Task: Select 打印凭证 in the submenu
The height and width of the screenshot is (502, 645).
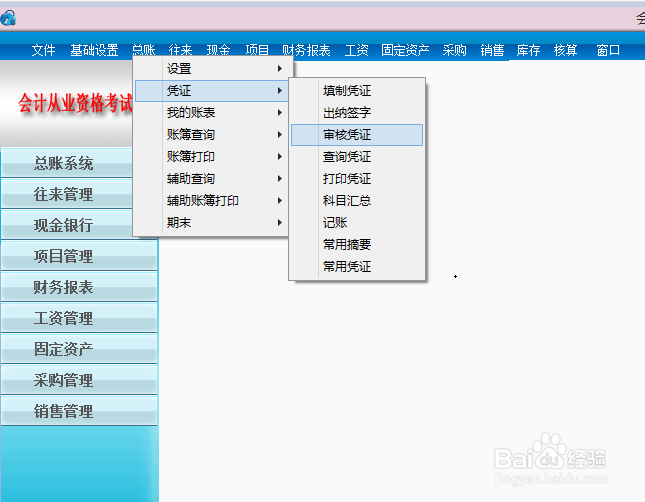Action: [357, 179]
